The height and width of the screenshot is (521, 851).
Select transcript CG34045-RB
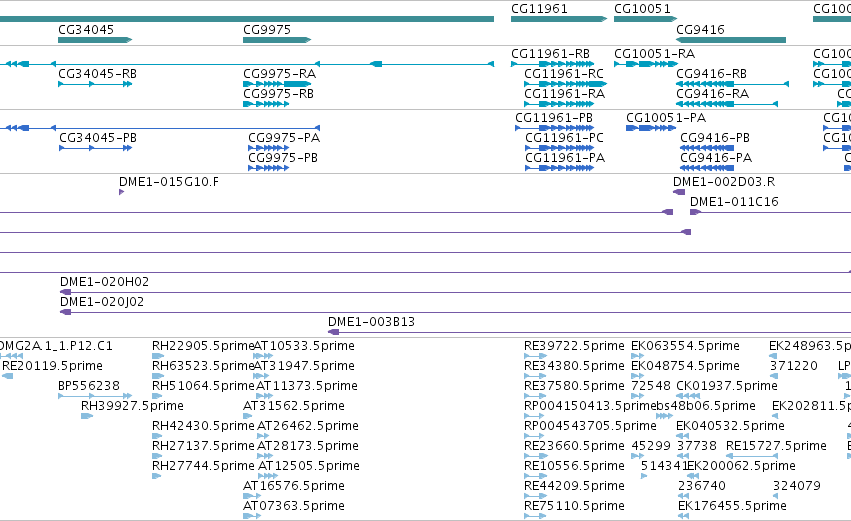pos(95,84)
